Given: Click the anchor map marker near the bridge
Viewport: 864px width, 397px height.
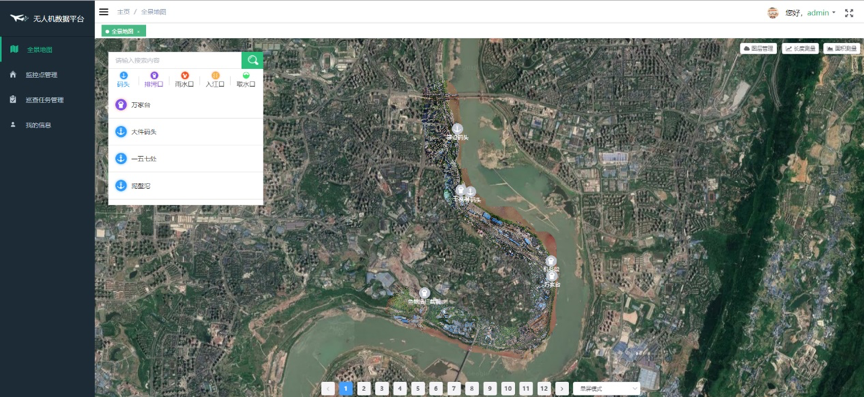Looking at the screenshot, I should 457,129.
